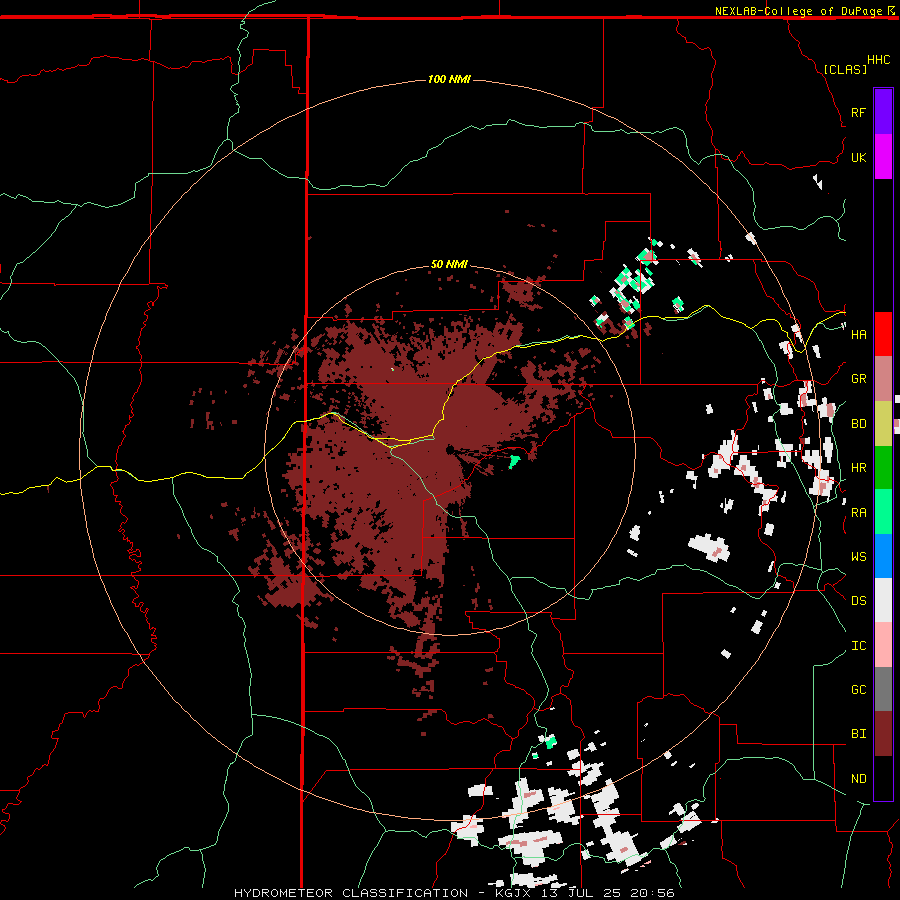Image resolution: width=900 pixels, height=900 pixels.
Task: Click the HHC product label
Action: (879, 60)
